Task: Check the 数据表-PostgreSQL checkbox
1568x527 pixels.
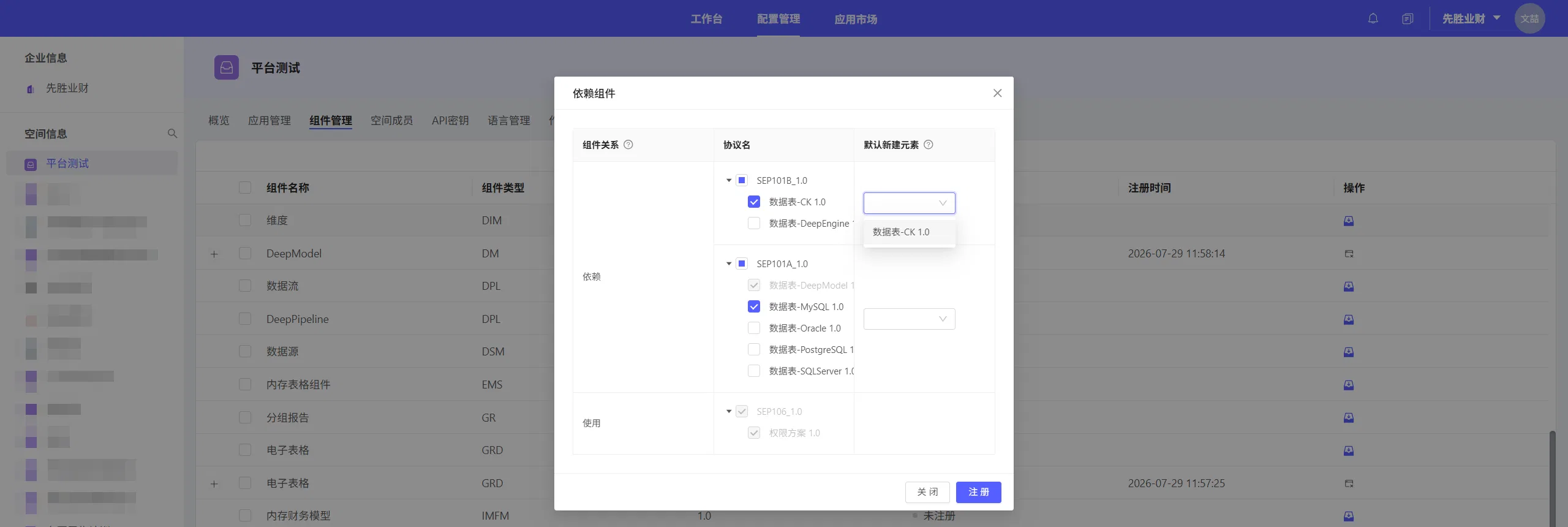Action: tap(754, 349)
